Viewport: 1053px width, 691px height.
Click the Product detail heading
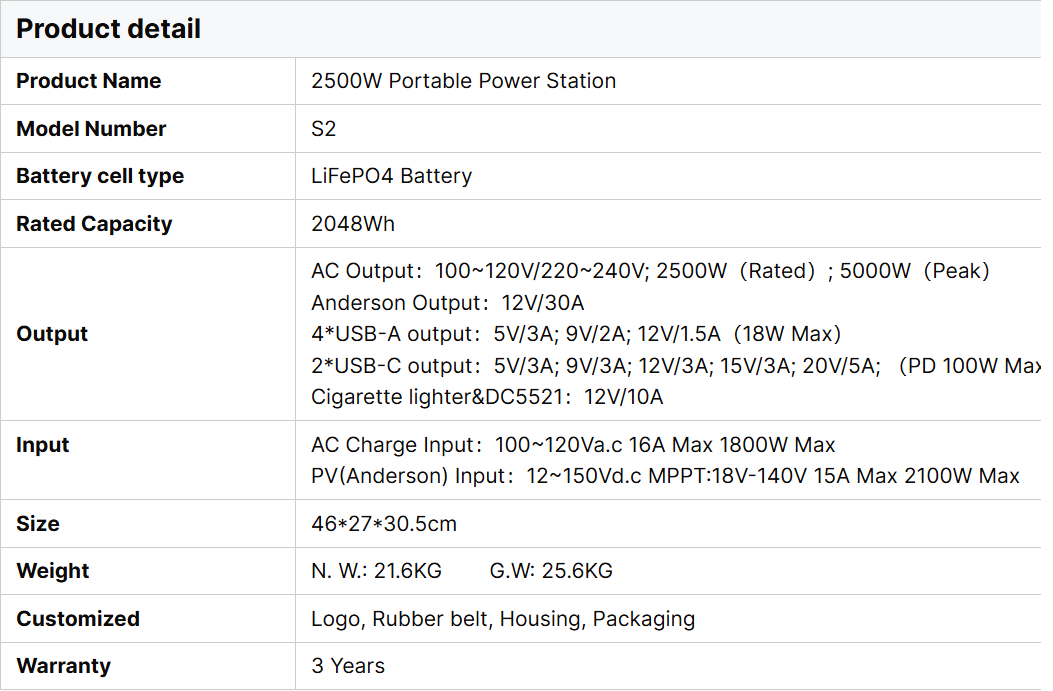tap(109, 29)
